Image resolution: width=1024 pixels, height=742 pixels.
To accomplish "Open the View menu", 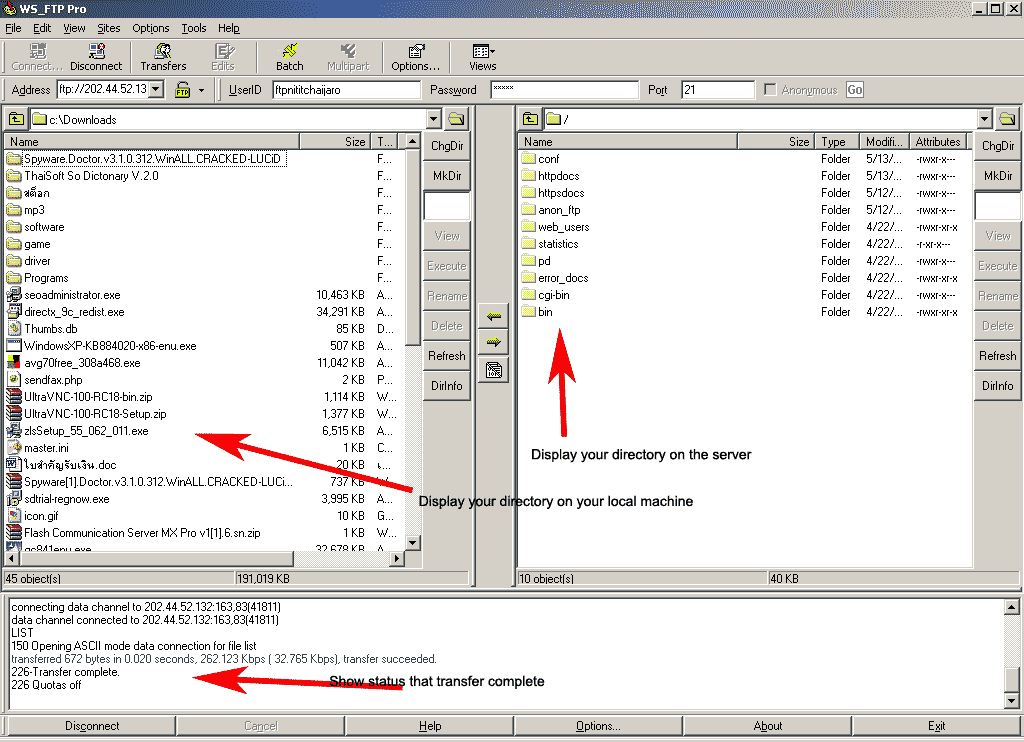I will 74,28.
